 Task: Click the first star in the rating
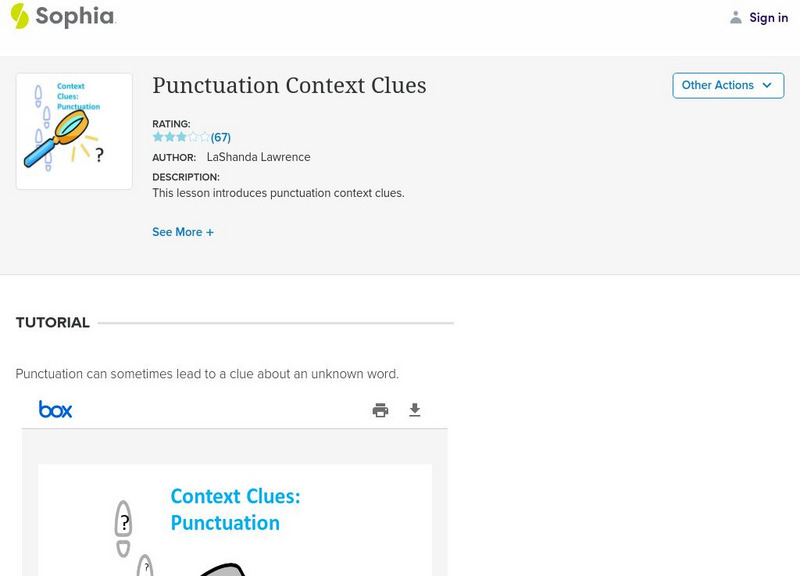(157, 137)
